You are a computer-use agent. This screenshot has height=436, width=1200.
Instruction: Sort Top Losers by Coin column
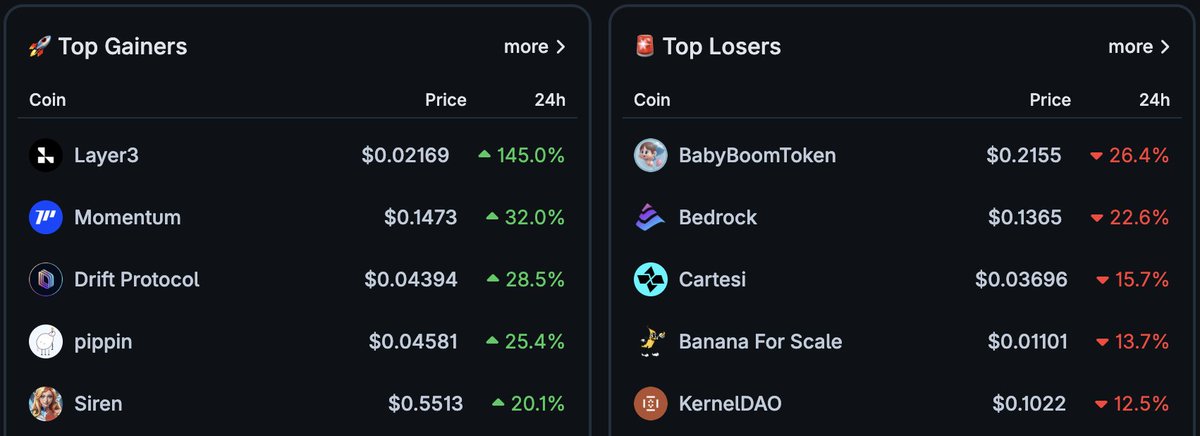(652, 100)
